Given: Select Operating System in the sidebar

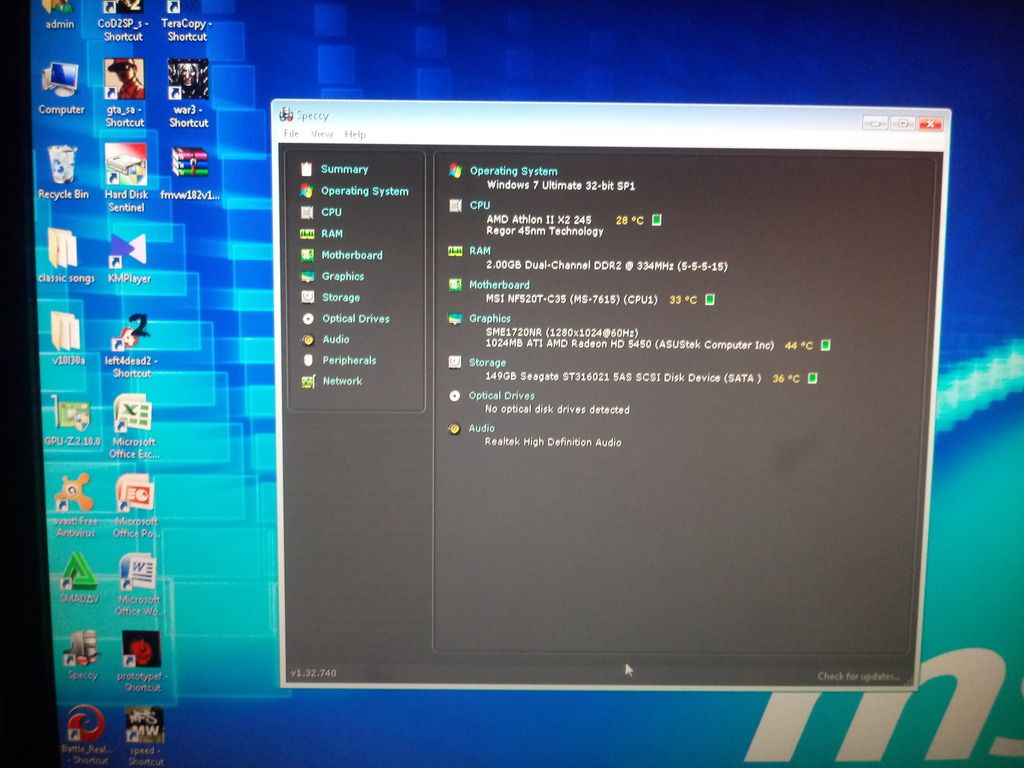Looking at the screenshot, I should coord(364,191).
